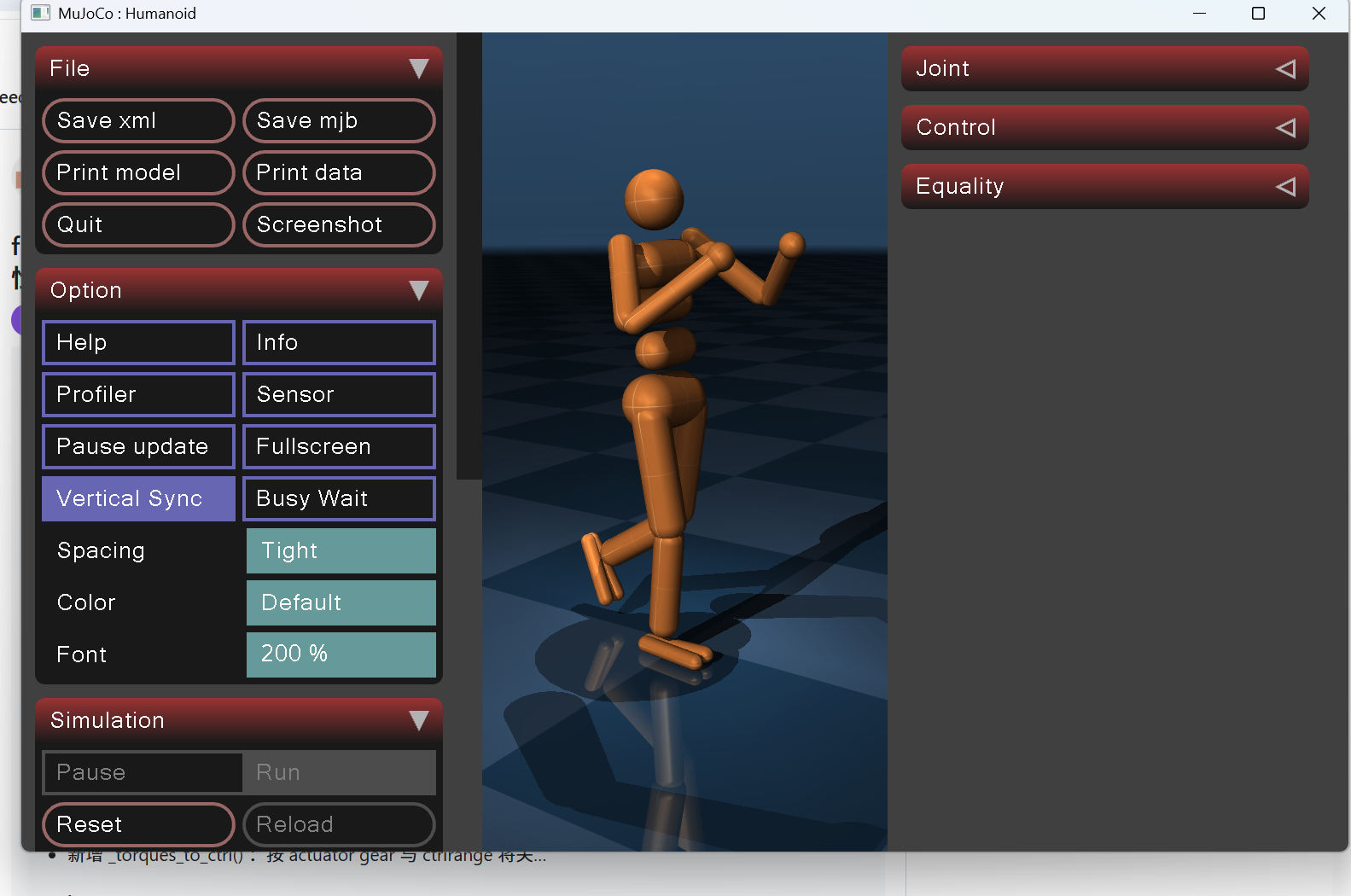Image resolution: width=1351 pixels, height=896 pixels.
Task: Open the Simulation section header
Action: [x=239, y=720]
